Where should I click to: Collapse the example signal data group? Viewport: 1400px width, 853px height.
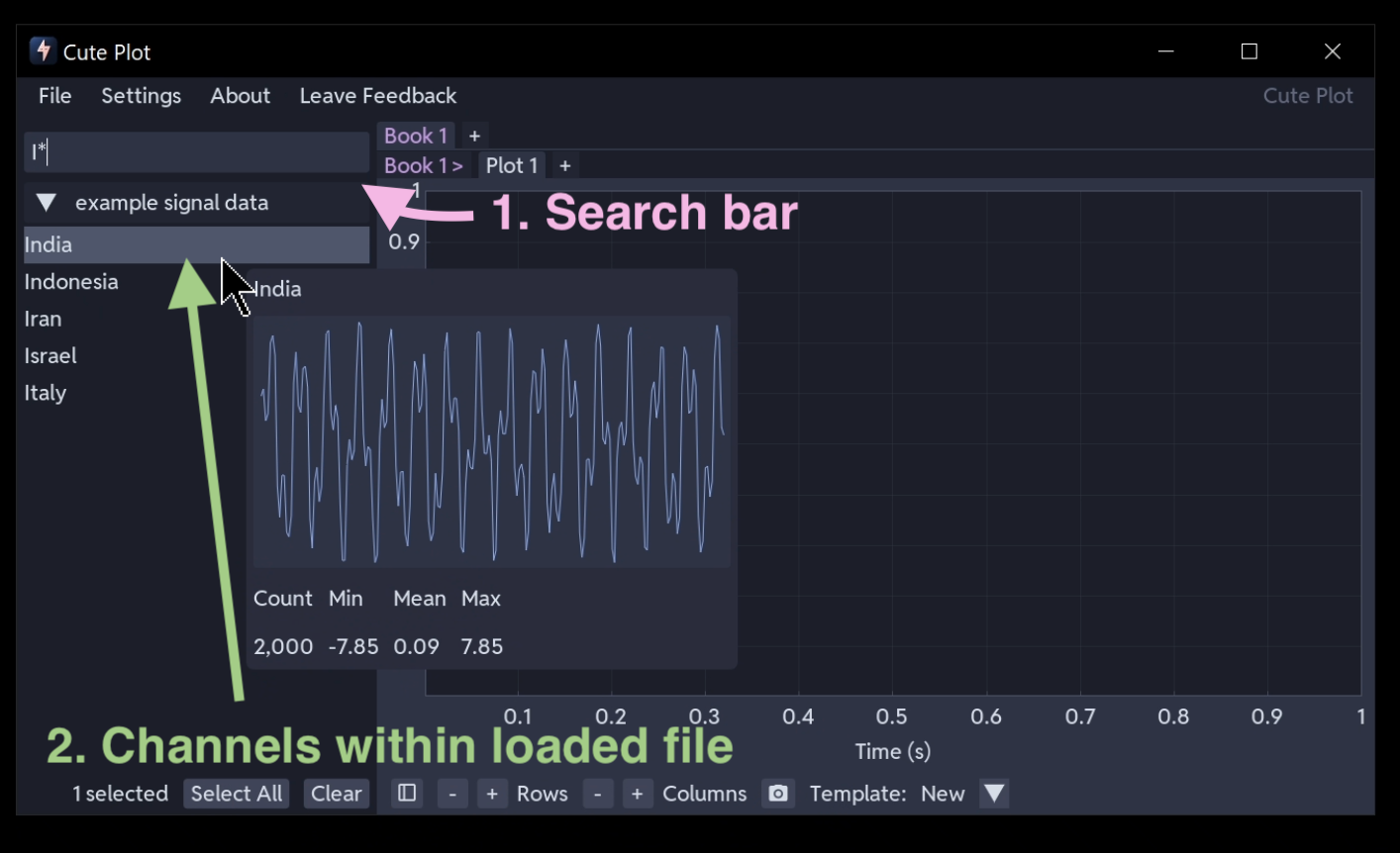pyautogui.click(x=45, y=202)
